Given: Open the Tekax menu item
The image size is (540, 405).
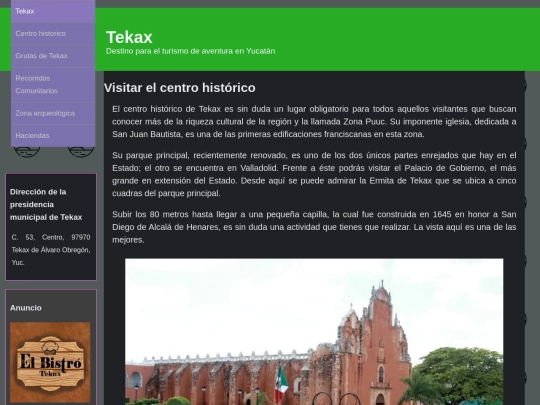Looking at the screenshot, I should (53, 11).
